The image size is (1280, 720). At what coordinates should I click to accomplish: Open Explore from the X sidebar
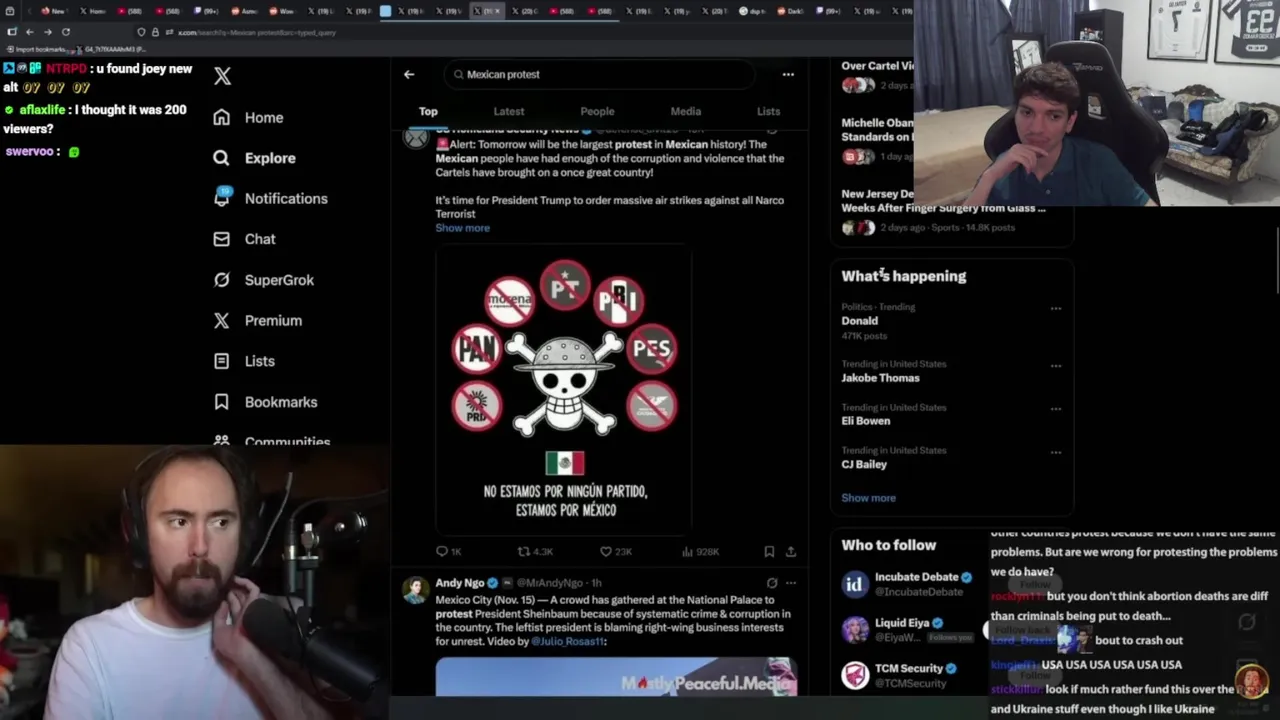click(x=270, y=158)
